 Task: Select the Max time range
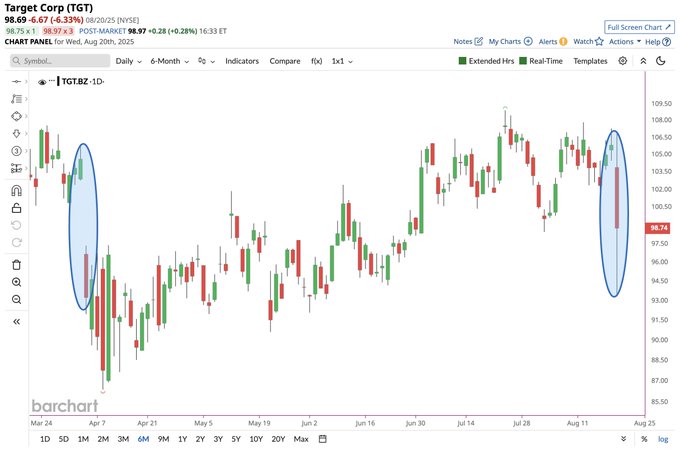pos(301,439)
